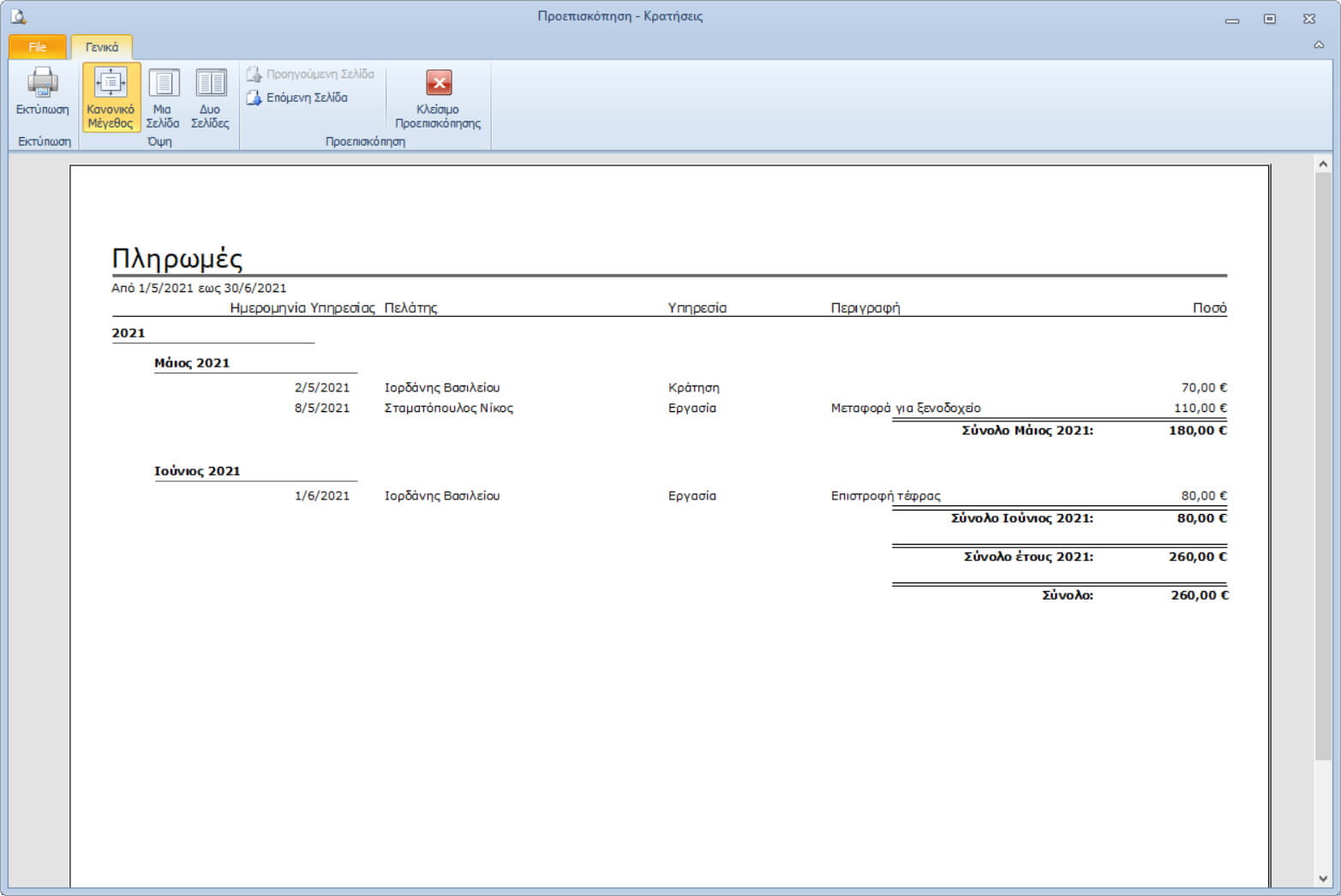The height and width of the screenshot is (896, 1341).
Task: Go to Επόμενη Σελίδα
Action: coord(297,98)
